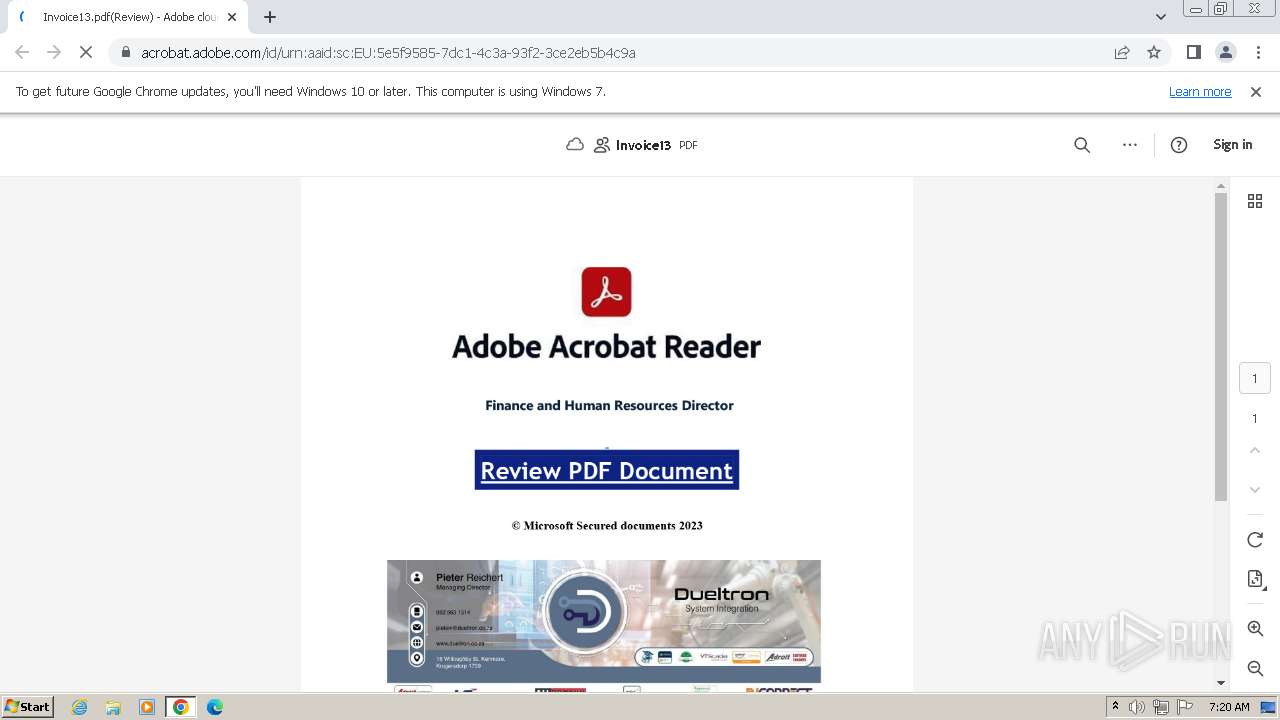Open the Acrobat help question mark
Screen dimensions: 1280x720
pos(1179,145)
